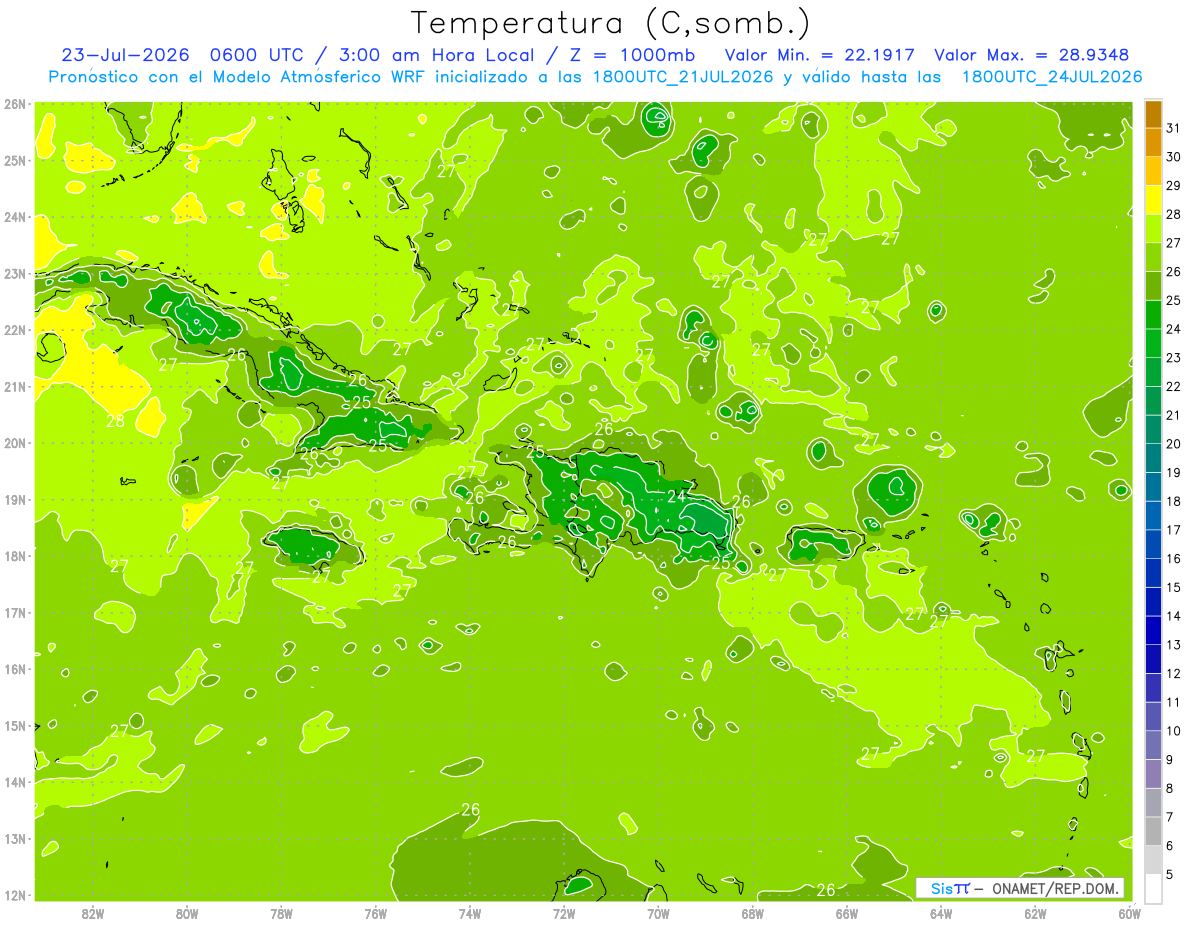
Task: Click the date text "23-Jul-2026"
Action: coord(127,55)
